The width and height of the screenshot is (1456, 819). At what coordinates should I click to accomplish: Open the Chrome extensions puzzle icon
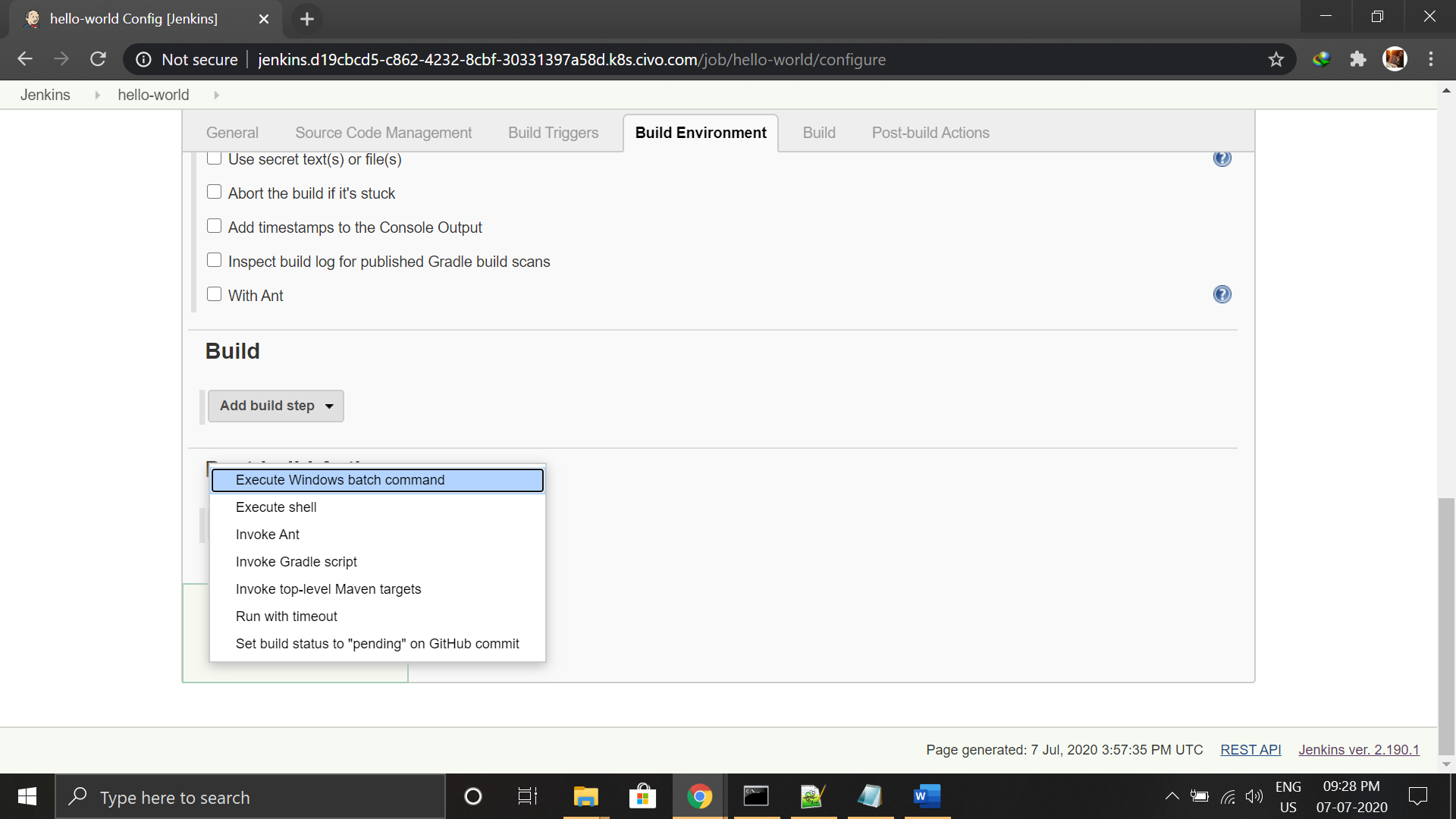point(1357,59)
